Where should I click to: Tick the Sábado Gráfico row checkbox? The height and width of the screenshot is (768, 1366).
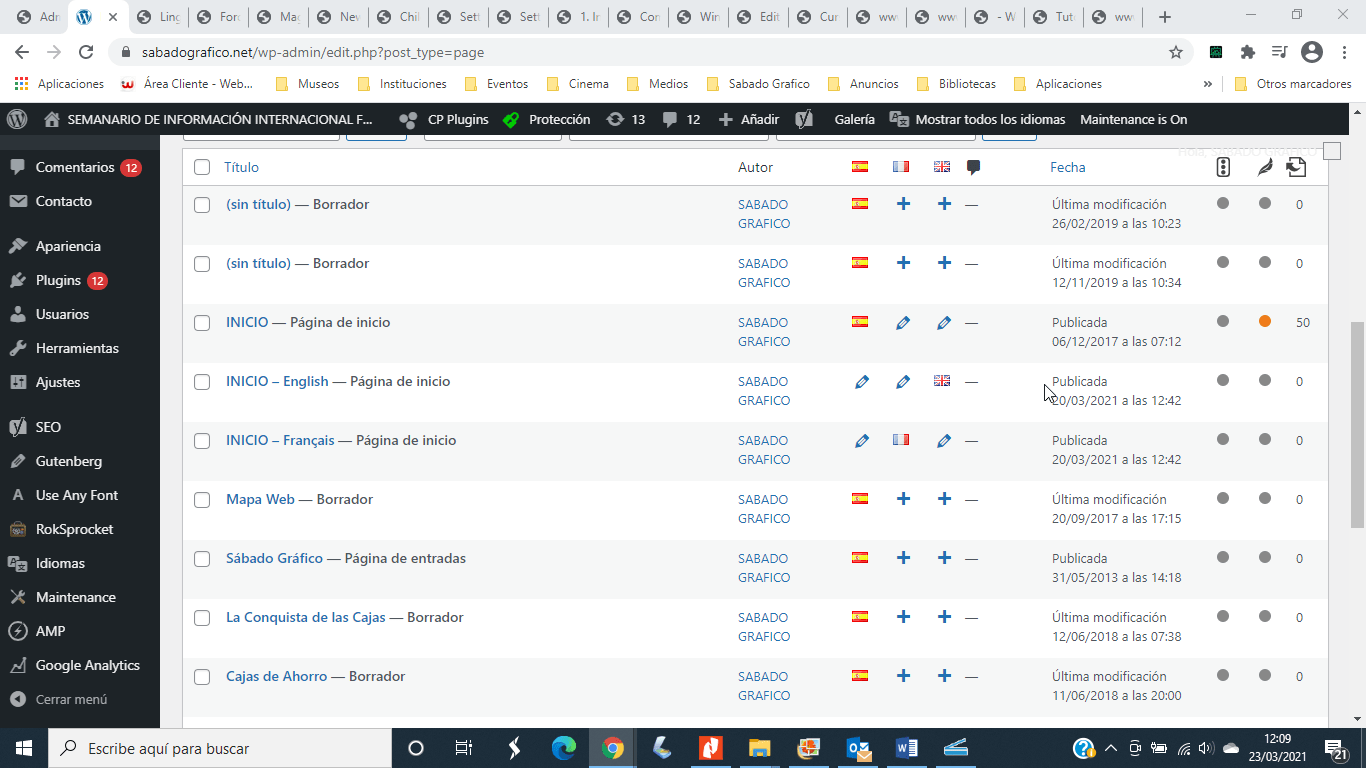pyautogui.click(x=202, y=559)
